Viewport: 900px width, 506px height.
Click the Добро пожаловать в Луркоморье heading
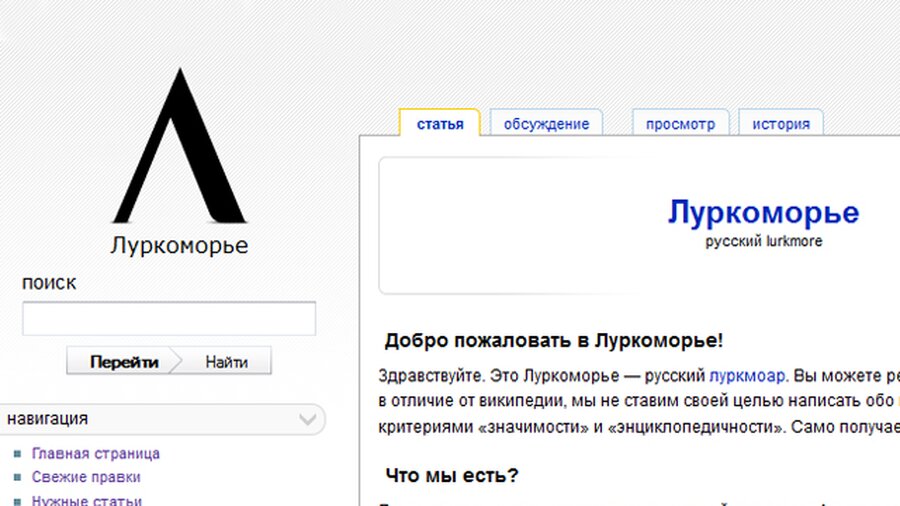pyautogui.click(x=553, y=340)
